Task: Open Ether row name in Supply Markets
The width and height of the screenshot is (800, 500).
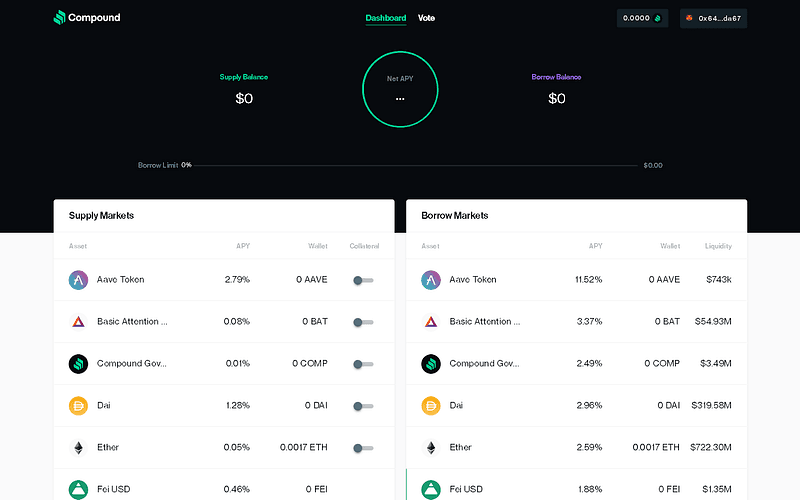Action: click(x=108, y=447)
